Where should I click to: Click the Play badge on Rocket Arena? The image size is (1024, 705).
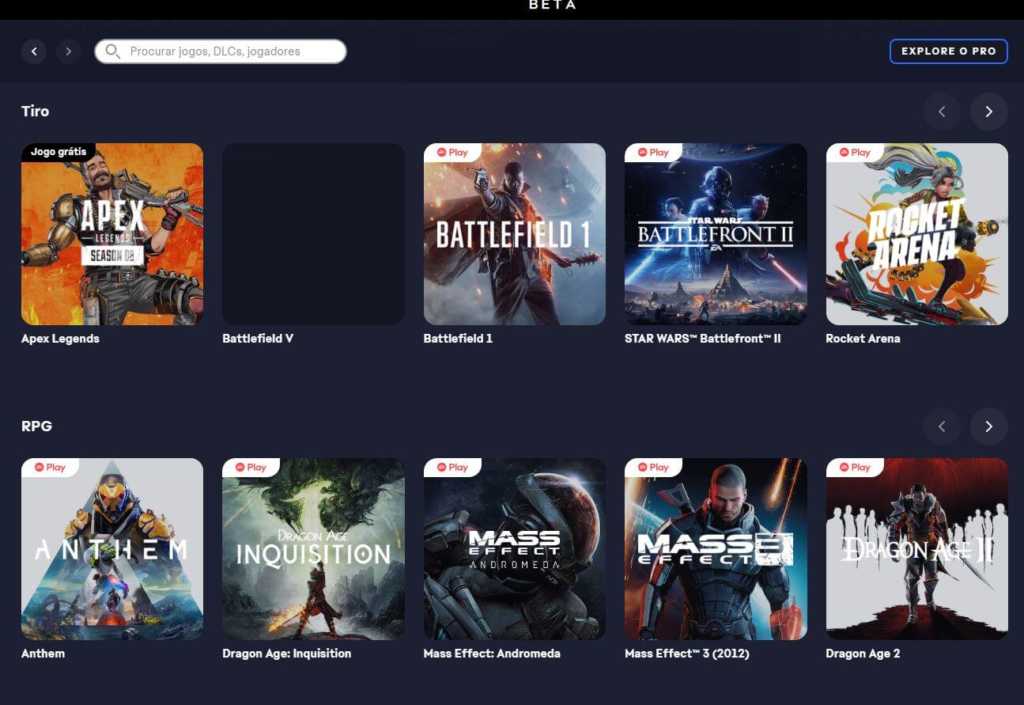click(x=854, y=152)
